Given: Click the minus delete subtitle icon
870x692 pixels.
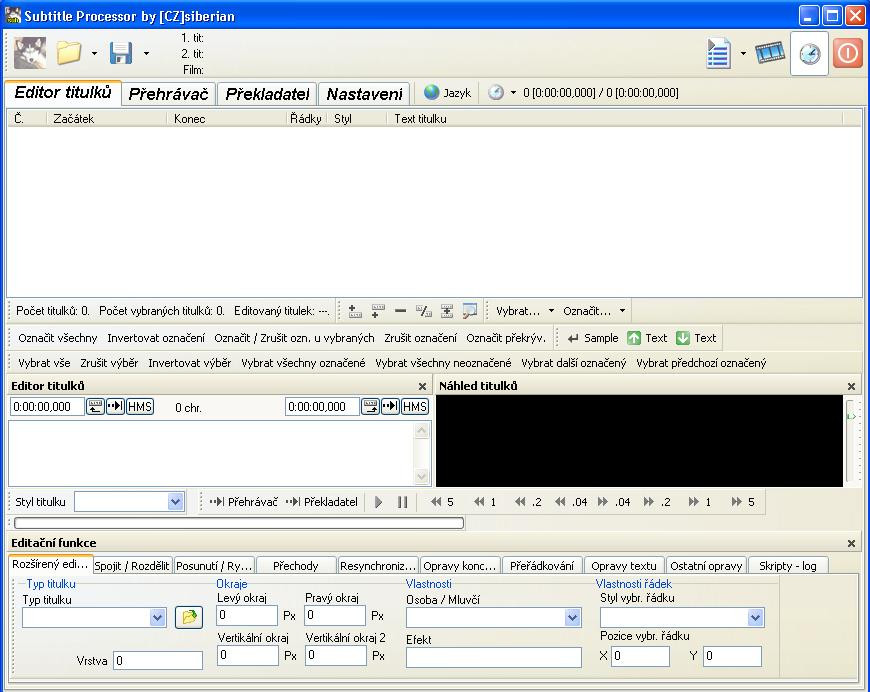Looking at the screenshot, I should (x=401, y=311).
